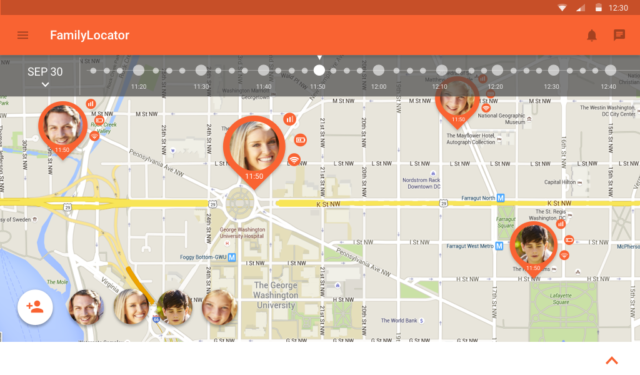Tap wifi status icon beside blonde woman's pin

[x=294, y=159]
